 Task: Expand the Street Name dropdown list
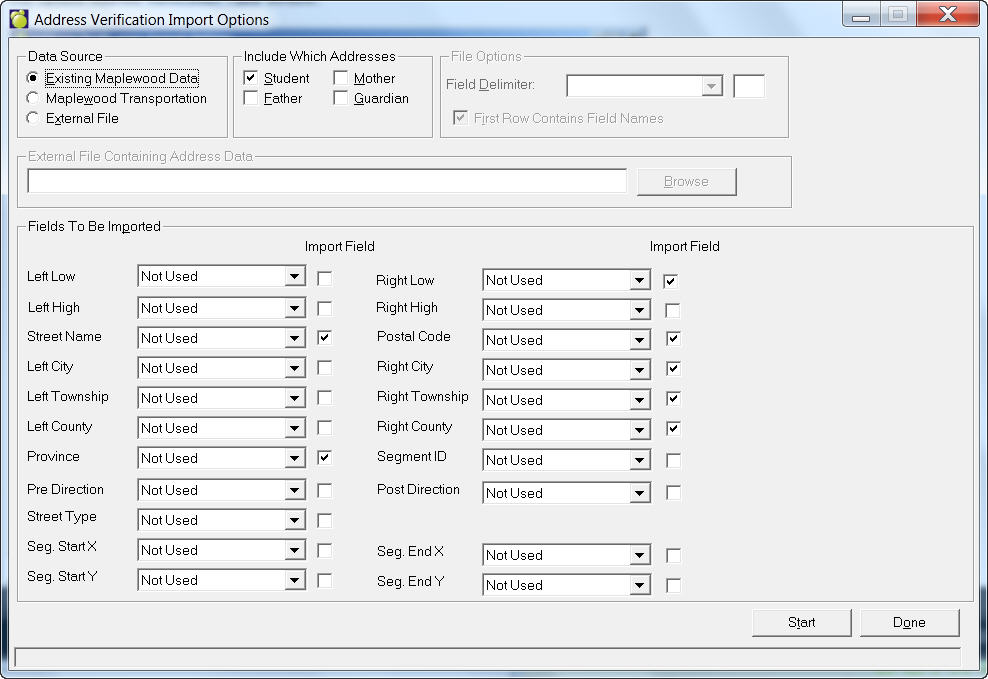(294, 338)
